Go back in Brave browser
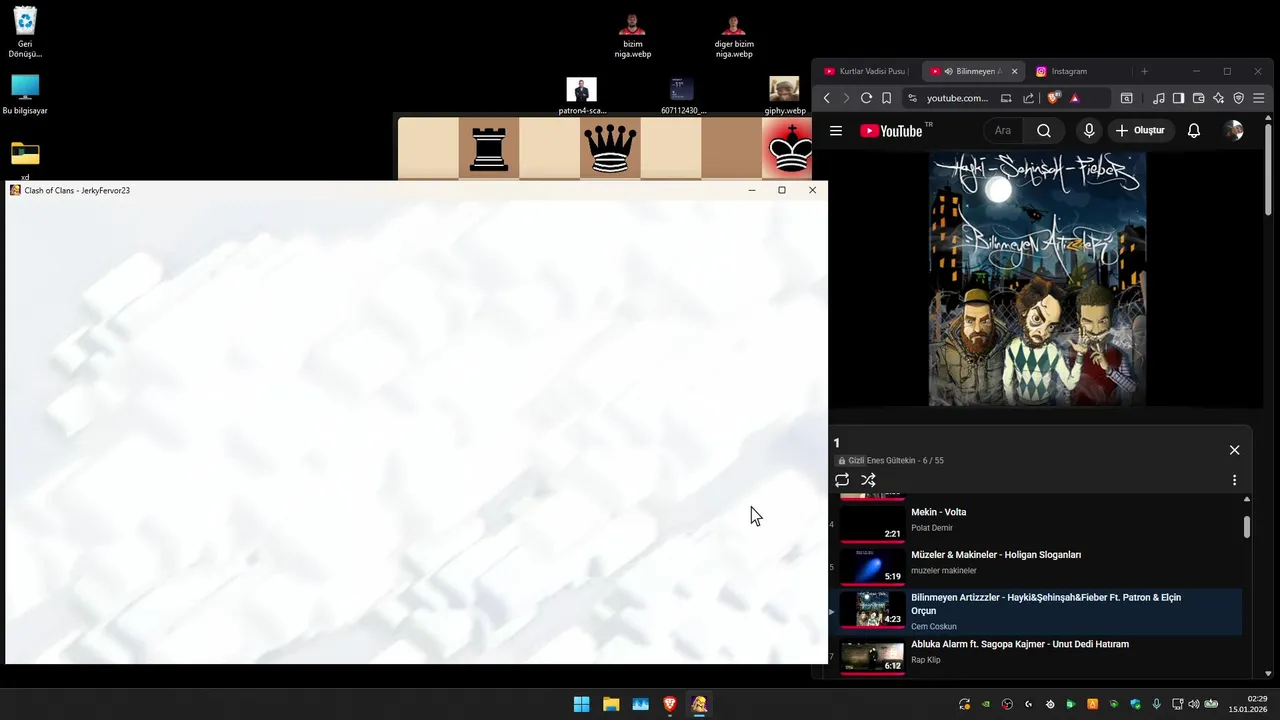This screenshot has height=720, width=1280. (x=827, y=98)
